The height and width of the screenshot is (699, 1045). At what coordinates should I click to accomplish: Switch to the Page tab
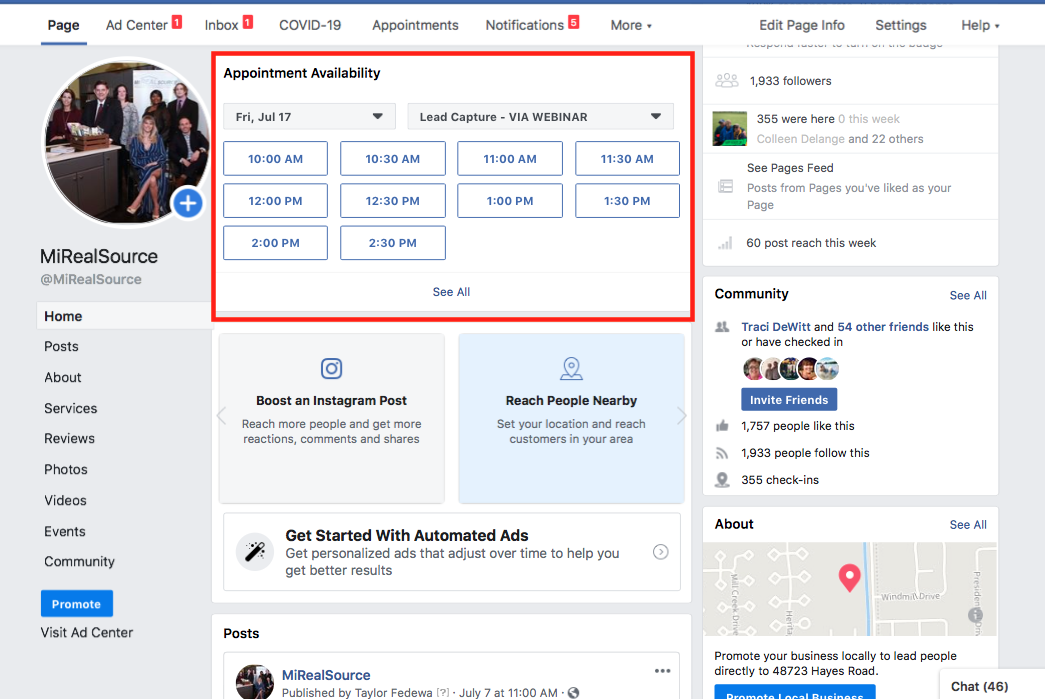[x=63, y=25]
